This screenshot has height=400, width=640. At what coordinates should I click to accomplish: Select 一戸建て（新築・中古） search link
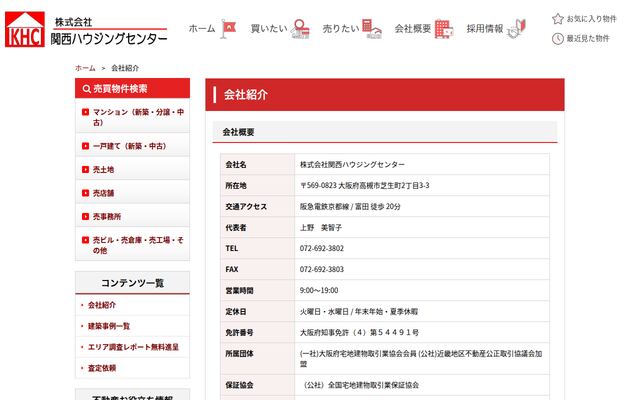click(x=129, y=146)
